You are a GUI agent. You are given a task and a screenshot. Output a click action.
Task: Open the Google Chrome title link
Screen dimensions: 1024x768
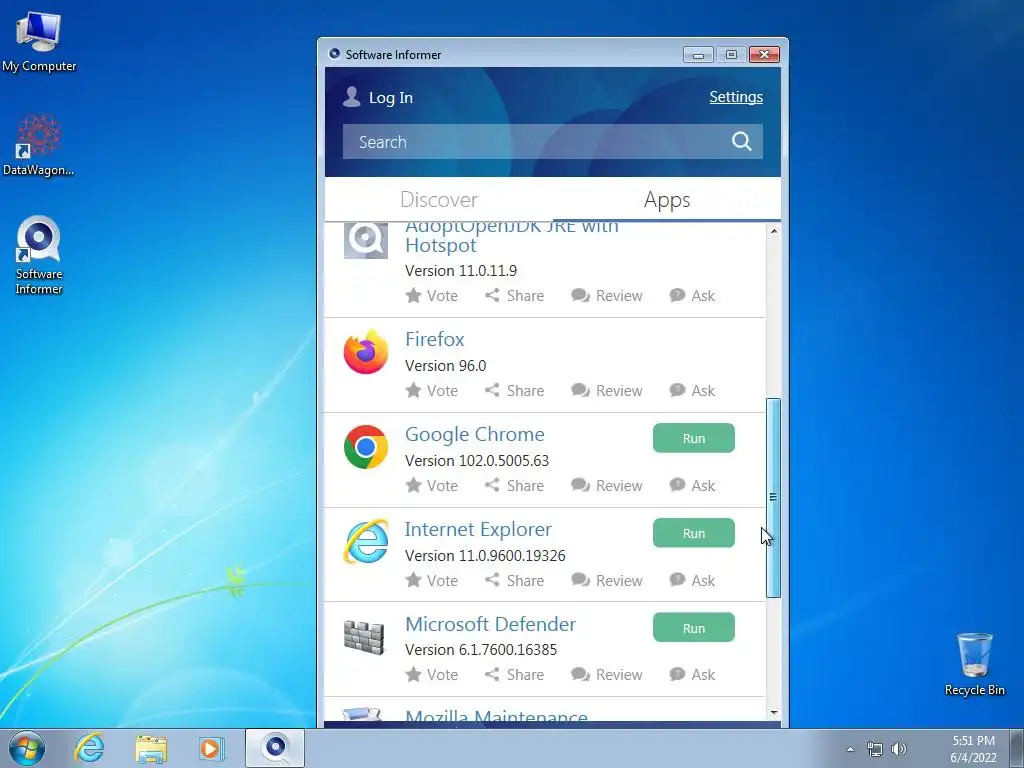475,434
